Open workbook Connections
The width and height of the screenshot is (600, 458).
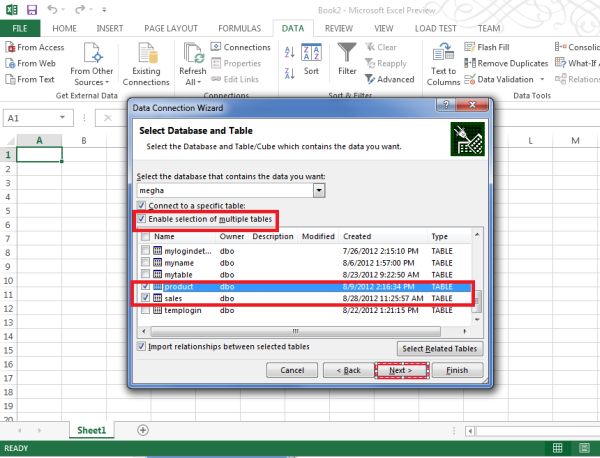coord(241,47)
